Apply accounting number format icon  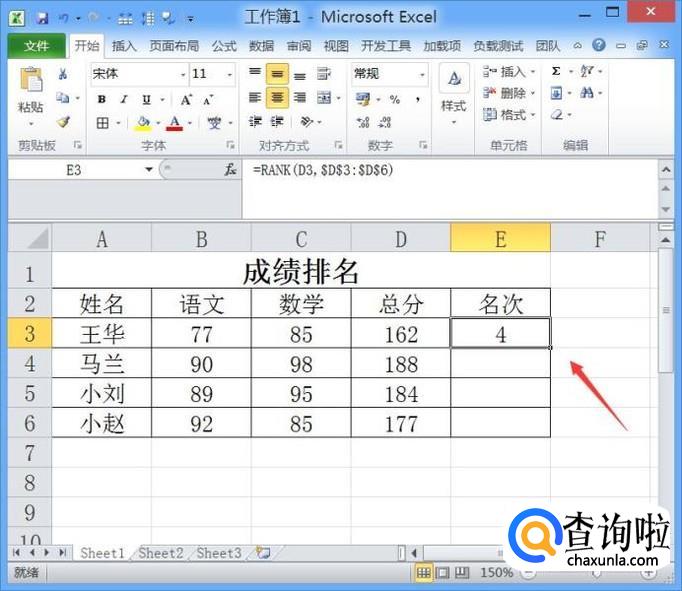[363, 99]
